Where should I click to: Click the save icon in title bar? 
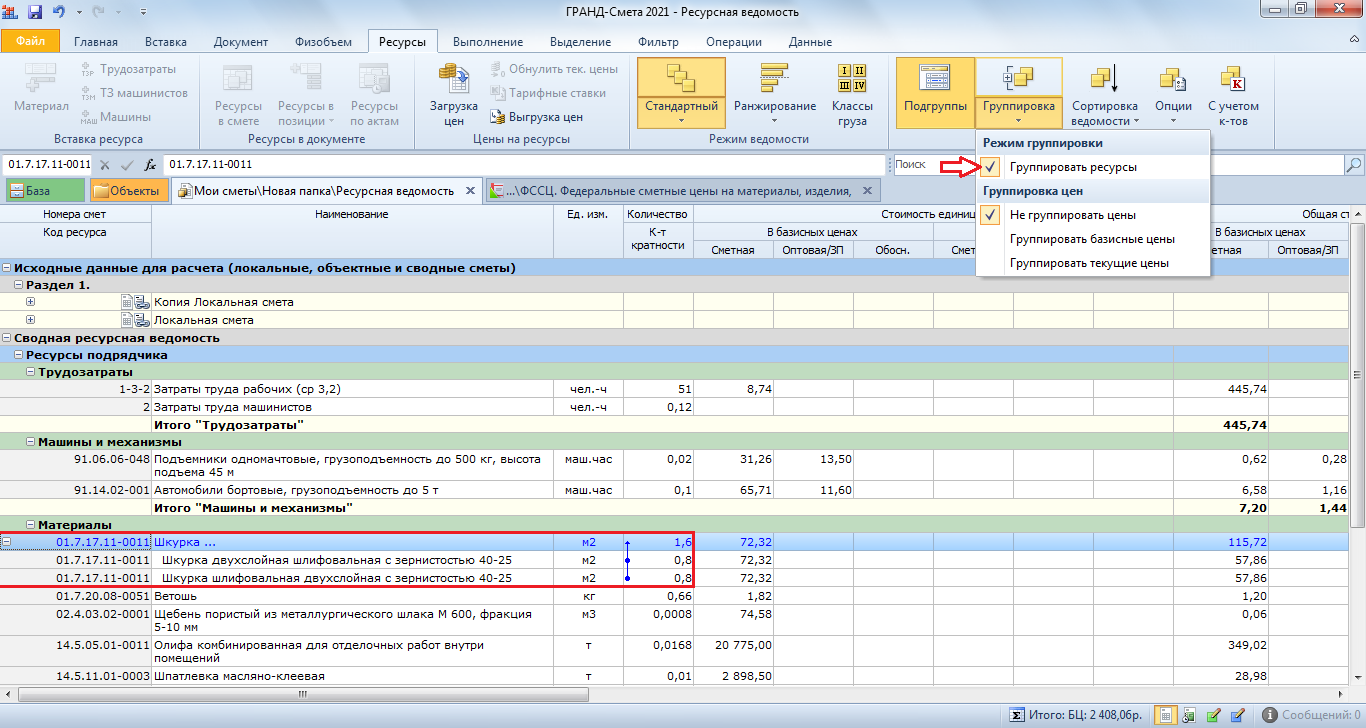click(x=35, y=12)
